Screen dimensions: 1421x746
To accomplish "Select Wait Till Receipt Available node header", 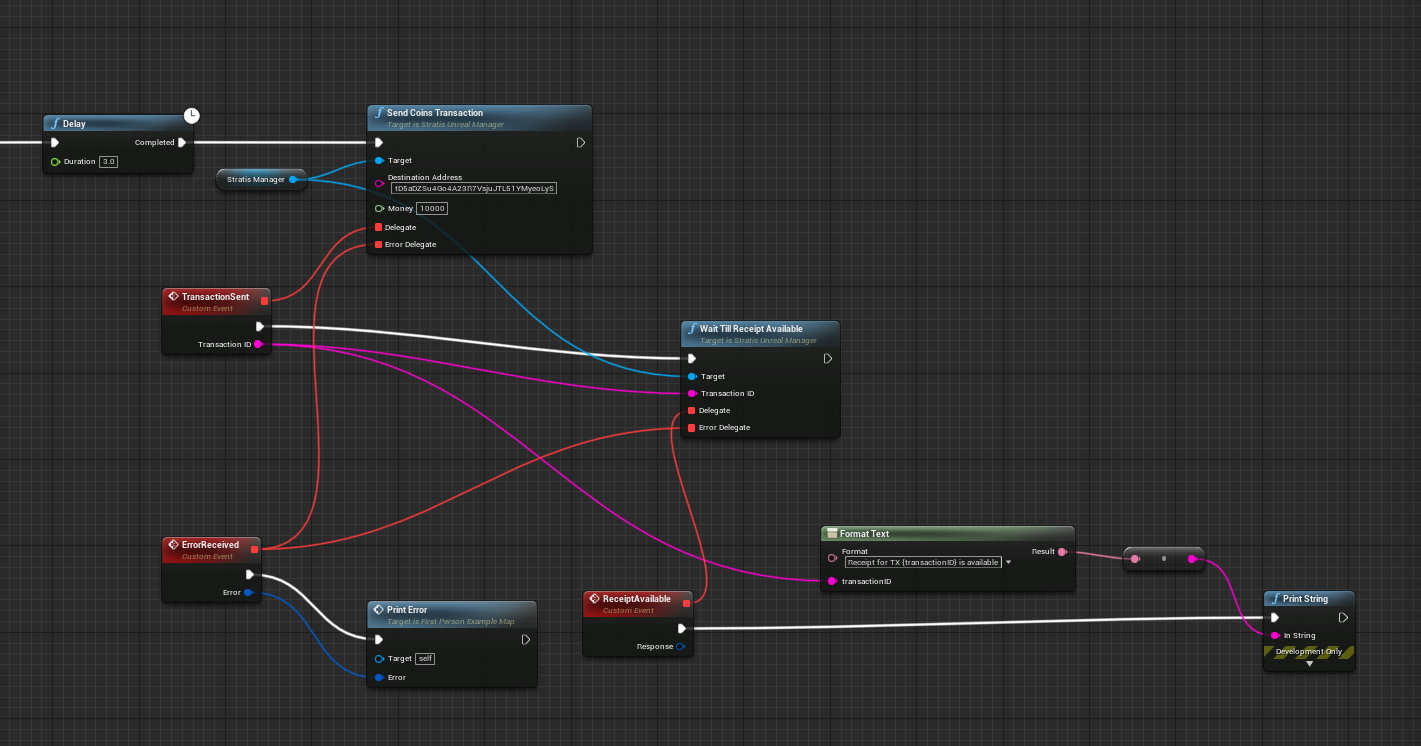I will 760,333.
